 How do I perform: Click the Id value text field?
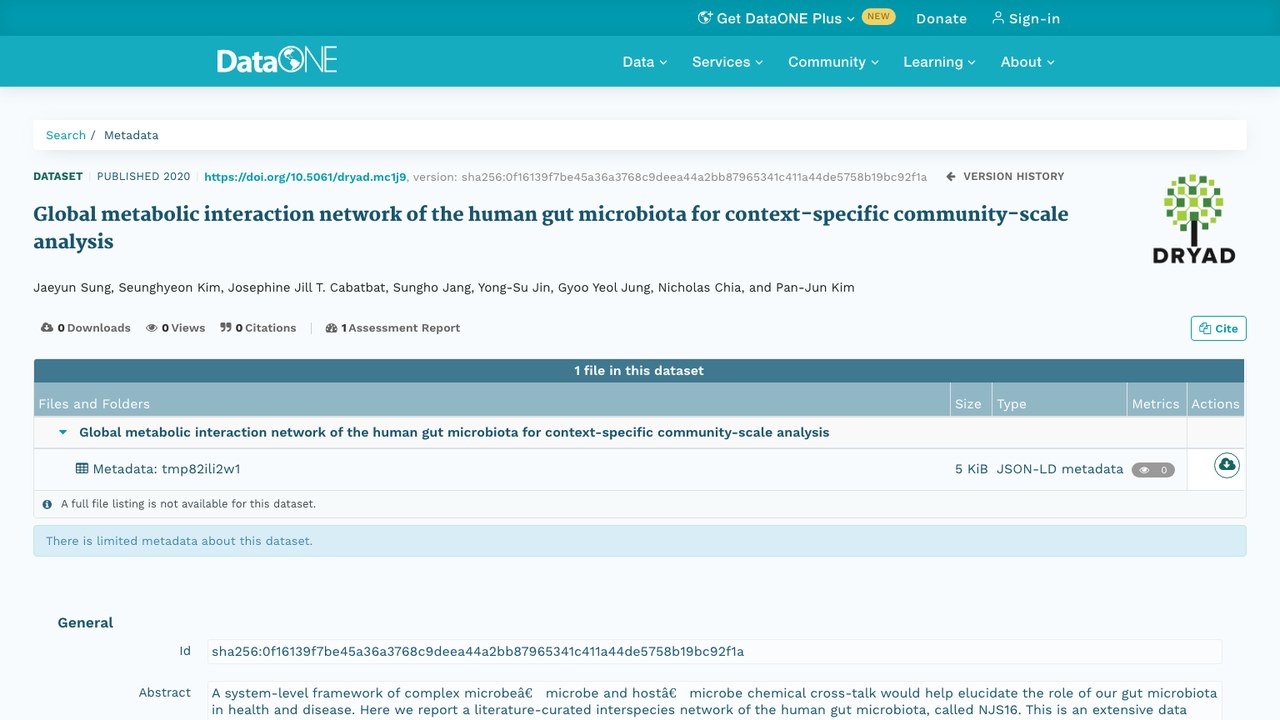pyautogui.click(x=714, y=652)
